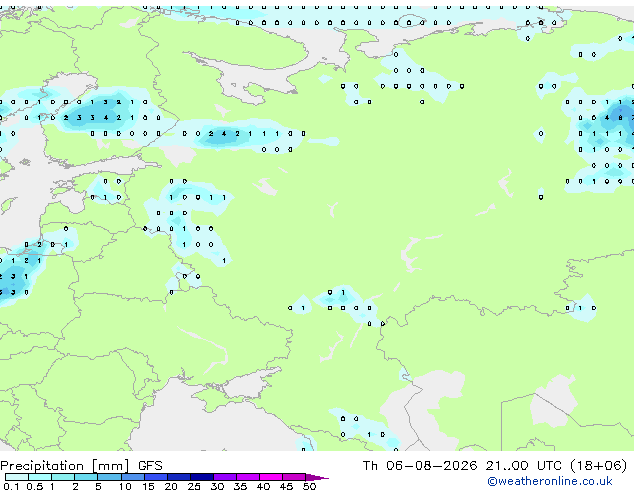Click the '21..00 UTC' time text

pos(524,466)
